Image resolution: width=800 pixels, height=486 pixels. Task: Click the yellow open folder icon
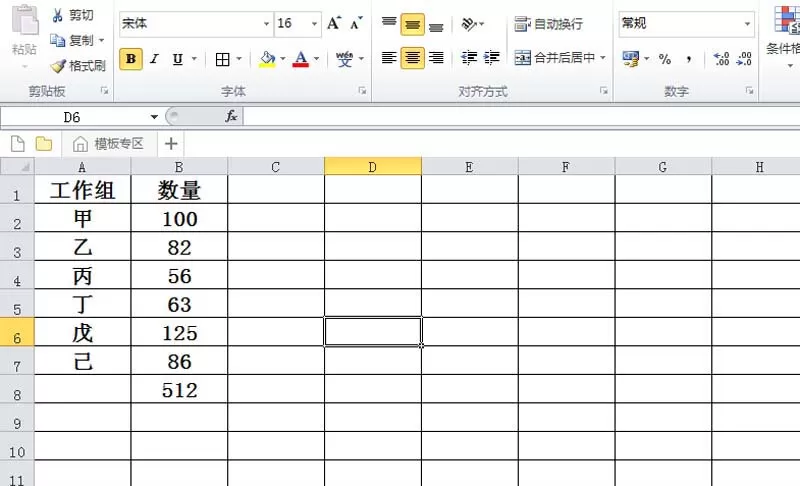(x=44, y=144)
